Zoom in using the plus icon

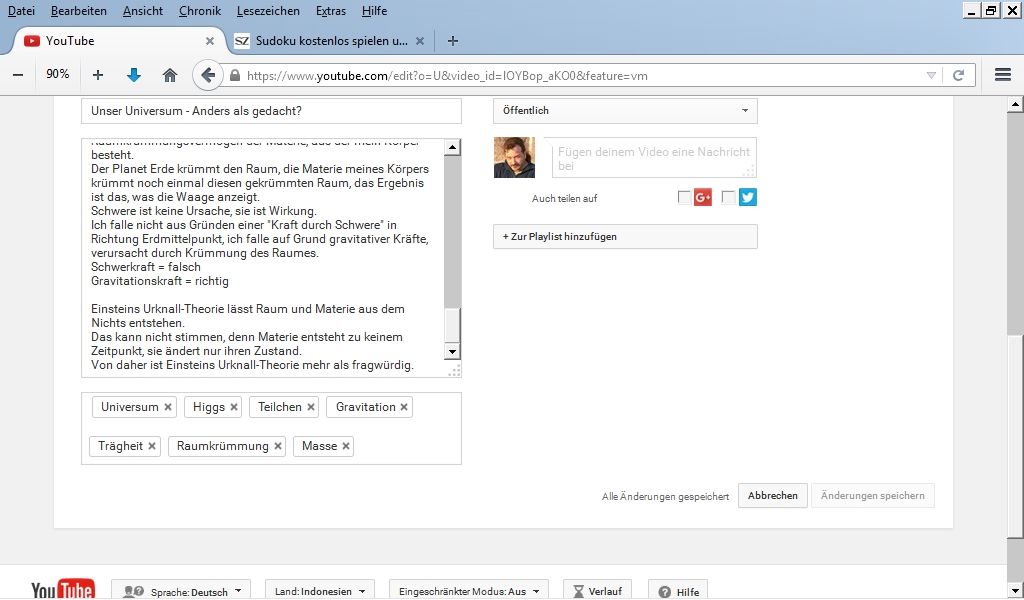(x=97, y=75)
